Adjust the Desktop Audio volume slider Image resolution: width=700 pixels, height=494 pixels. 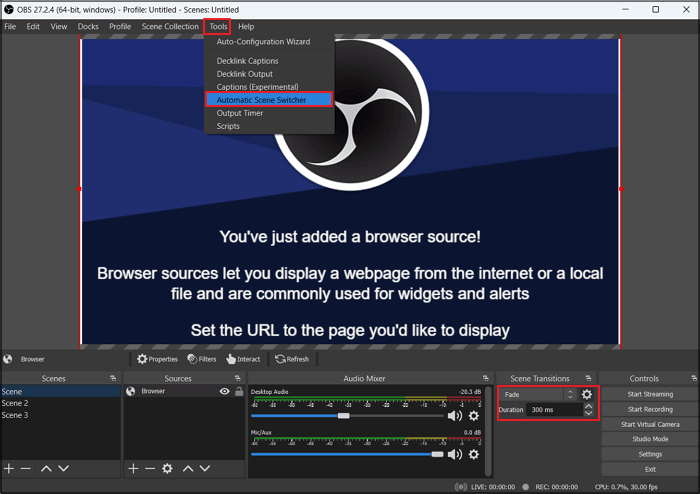[x=344, y=415]
